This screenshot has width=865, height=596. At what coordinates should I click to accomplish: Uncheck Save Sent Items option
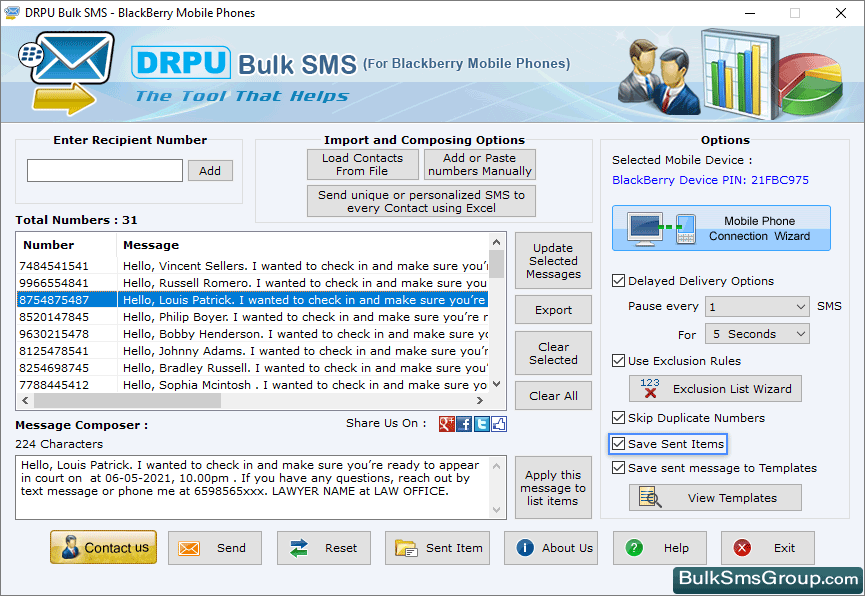(618, 444)
